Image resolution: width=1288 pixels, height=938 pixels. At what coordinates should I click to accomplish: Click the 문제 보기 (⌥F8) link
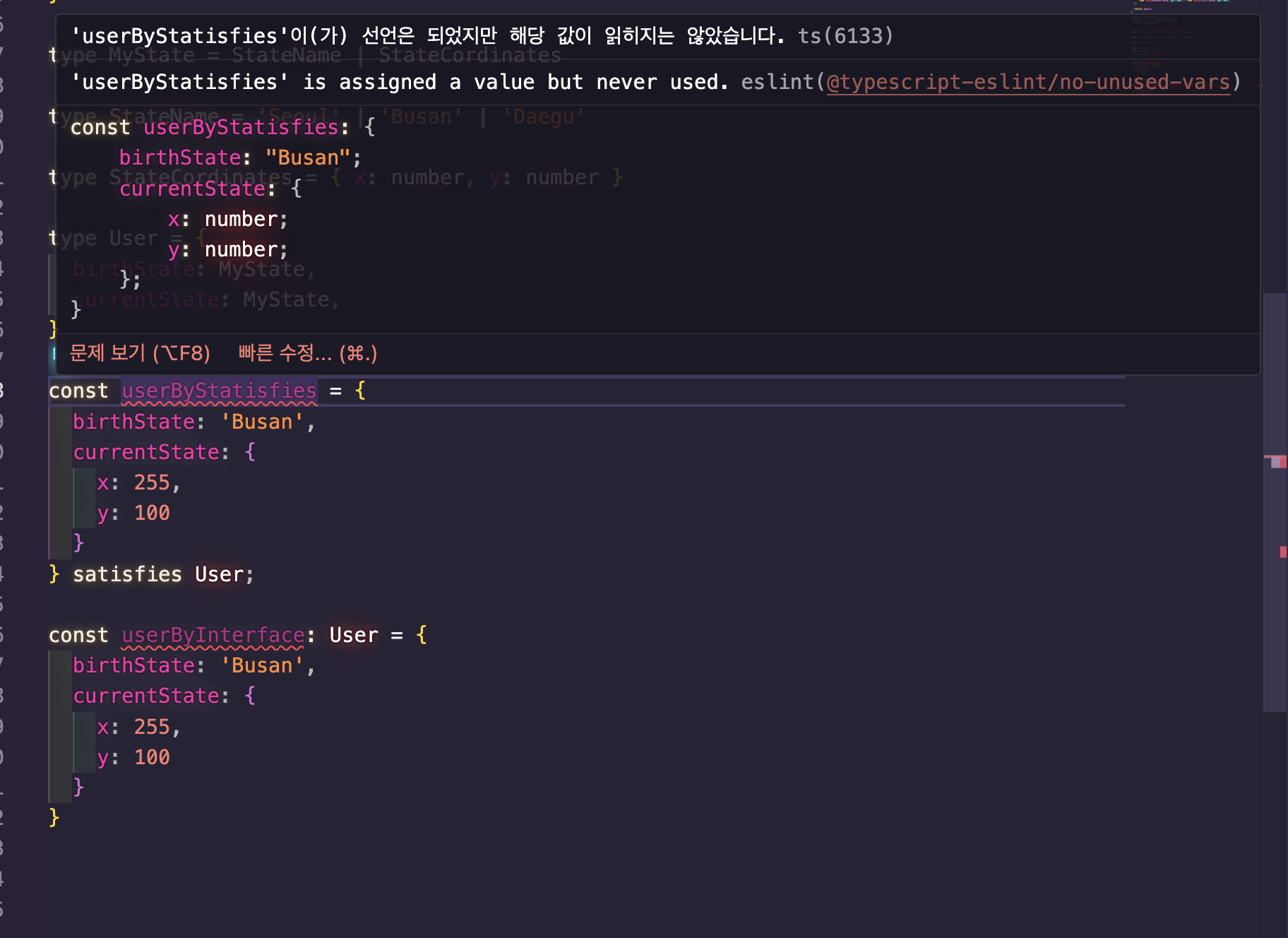pos(140,352)
